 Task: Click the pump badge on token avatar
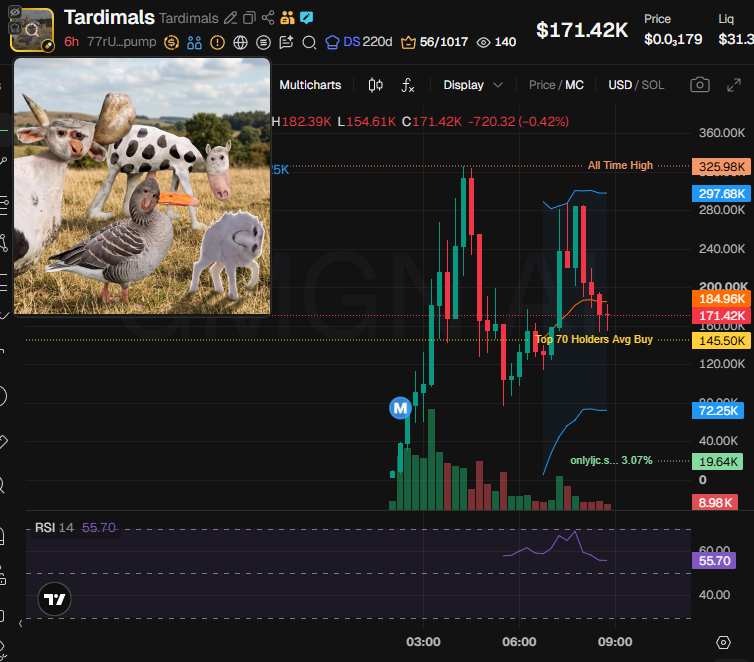tap(48, 46)
